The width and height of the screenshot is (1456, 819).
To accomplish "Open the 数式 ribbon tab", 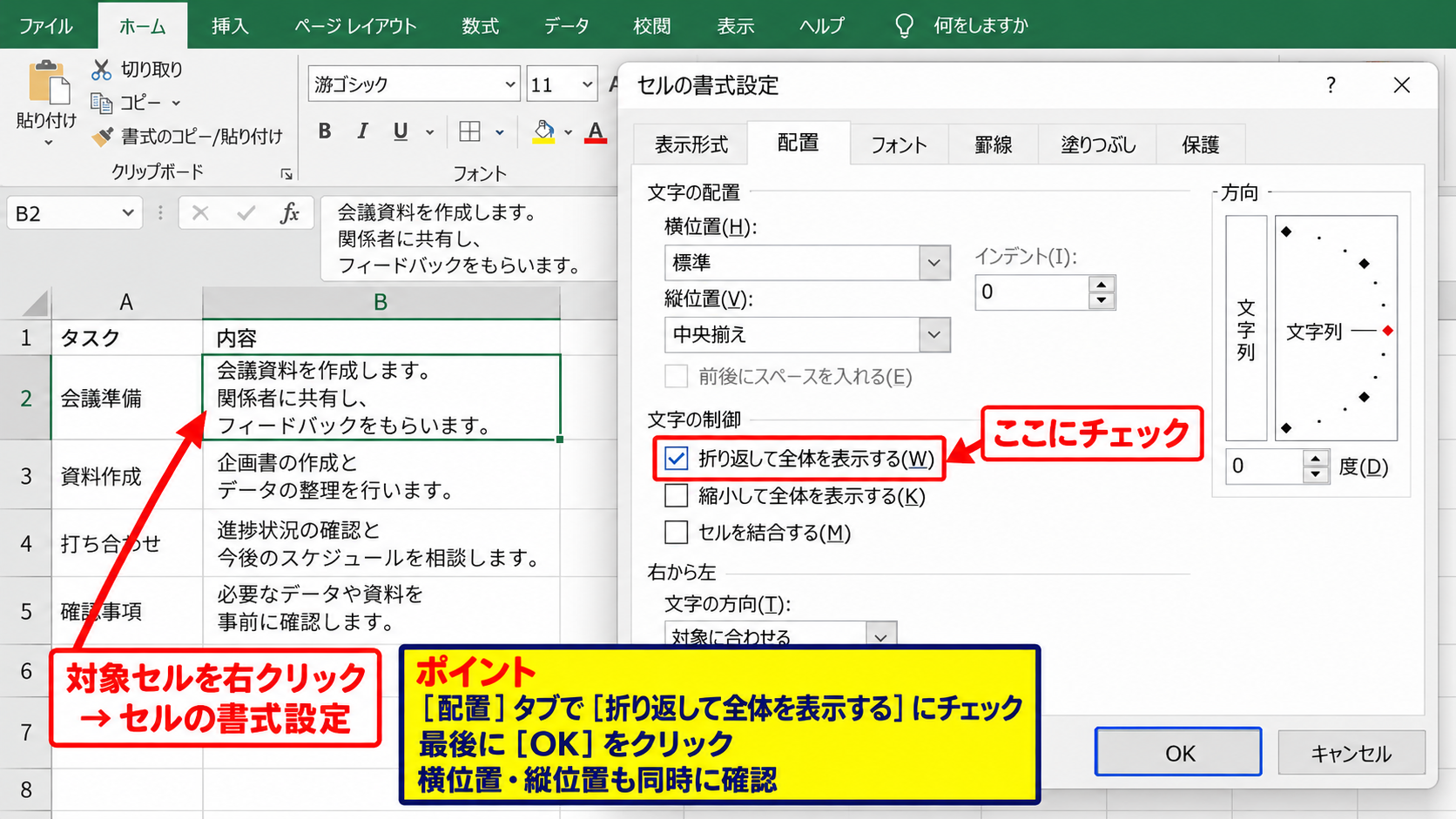I will [480, 26].
